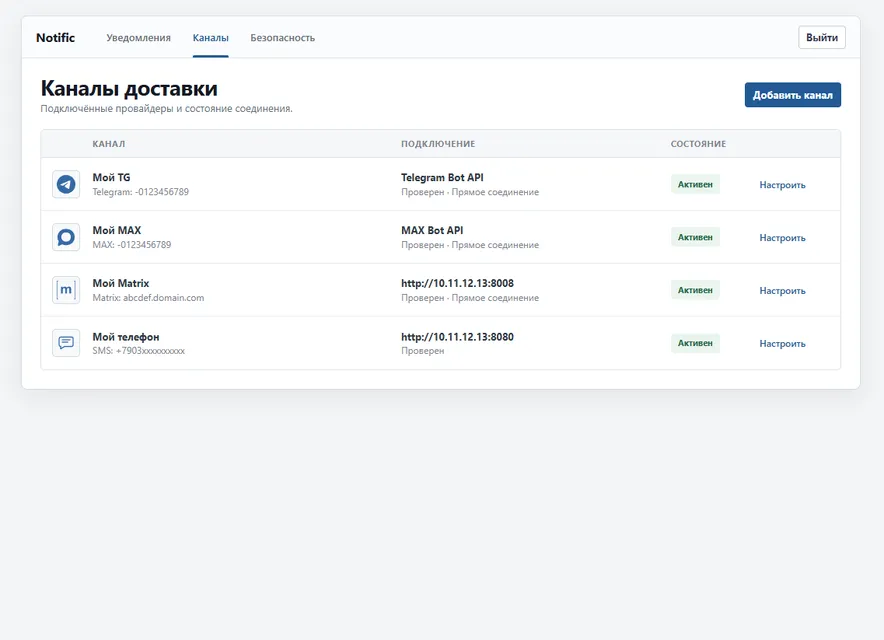Click the SMS icon for Мой телефон

point(66,343)
